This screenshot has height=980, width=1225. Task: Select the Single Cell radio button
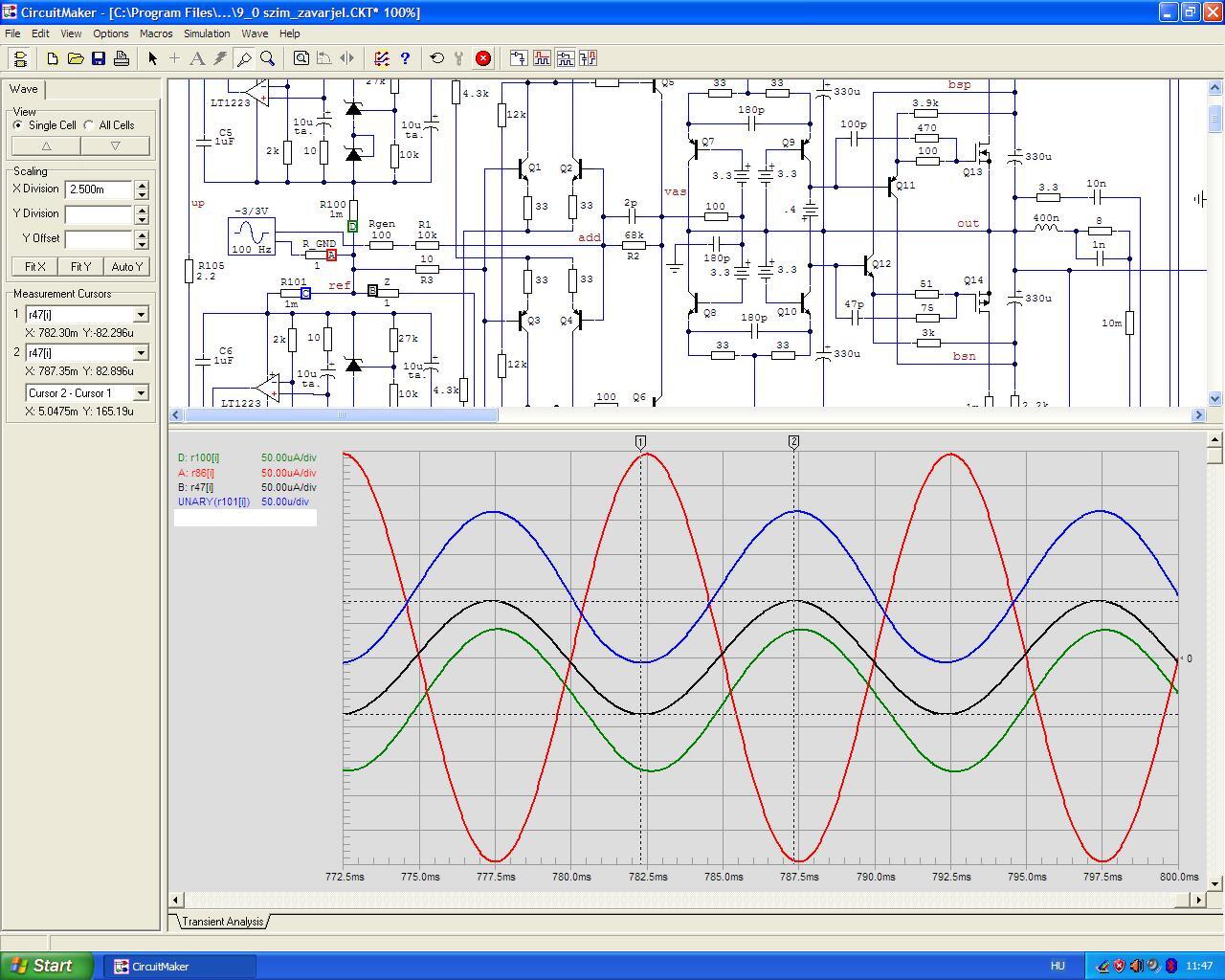(18, 125)
